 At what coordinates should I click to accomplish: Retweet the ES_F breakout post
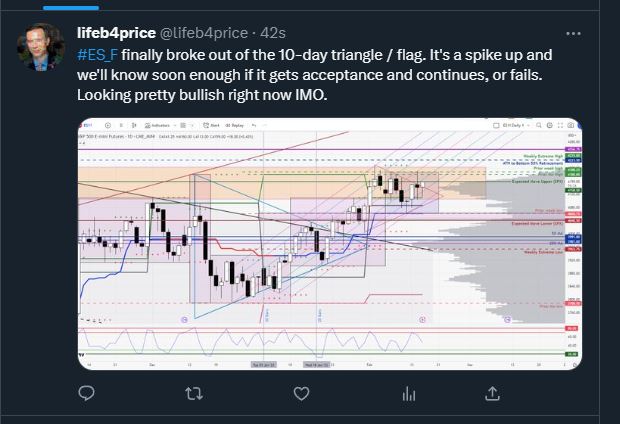tap(194, 394)
